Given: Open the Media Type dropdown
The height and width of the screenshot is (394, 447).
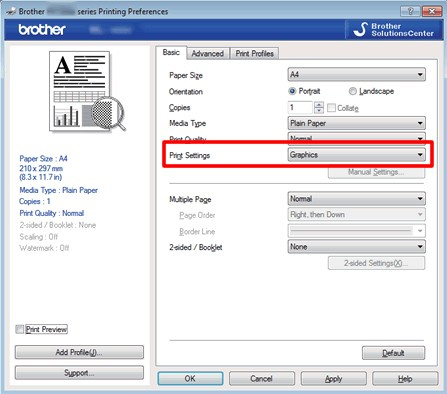Looking at the screenshot, I should 356,123.
